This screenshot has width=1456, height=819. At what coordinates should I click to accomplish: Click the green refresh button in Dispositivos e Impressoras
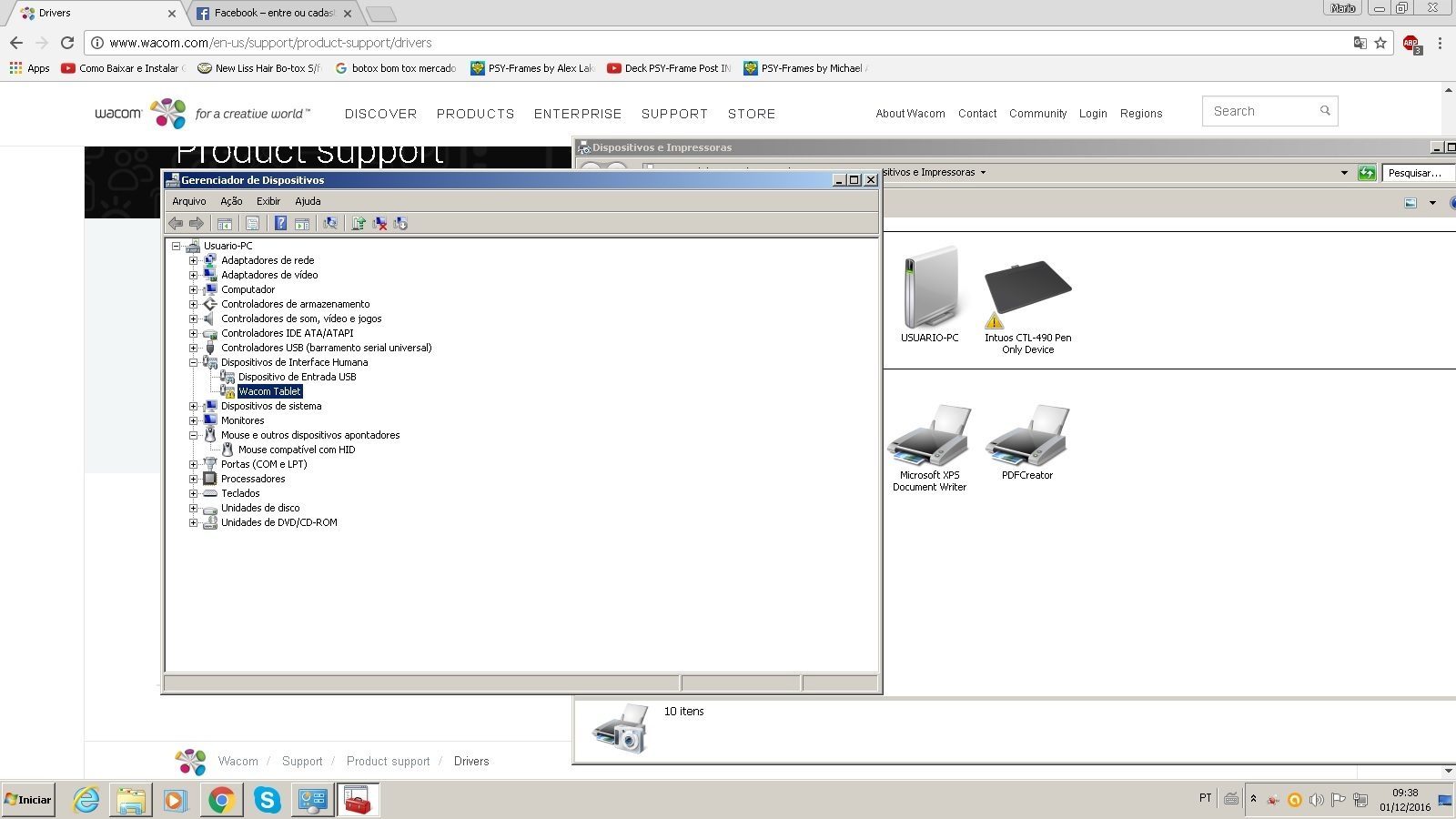pyautogui.click(x=1367, y=173)
